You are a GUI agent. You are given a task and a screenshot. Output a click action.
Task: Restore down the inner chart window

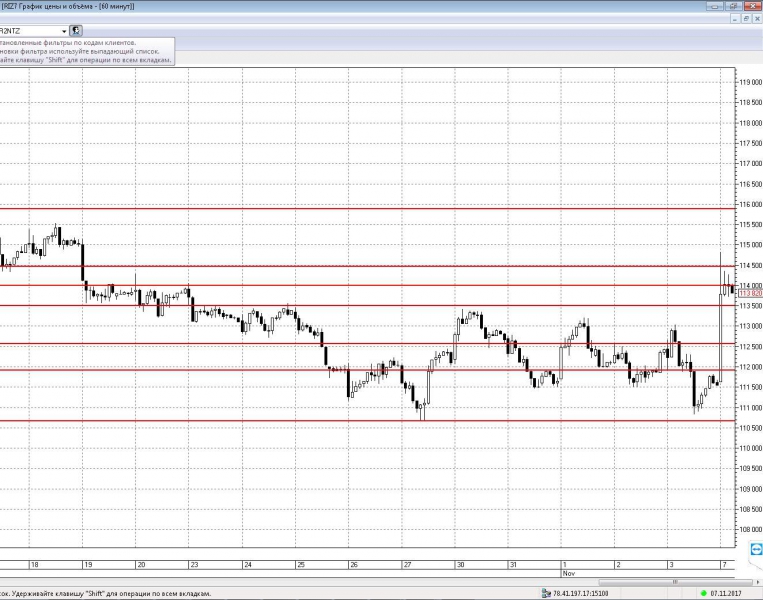point(746,18)
